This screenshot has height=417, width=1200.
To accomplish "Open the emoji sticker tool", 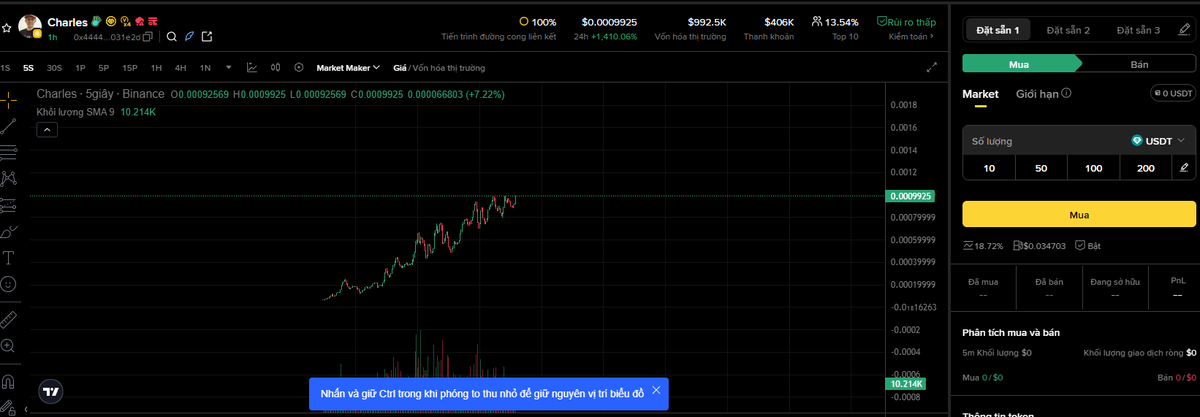I will click(x=8, y=284).
